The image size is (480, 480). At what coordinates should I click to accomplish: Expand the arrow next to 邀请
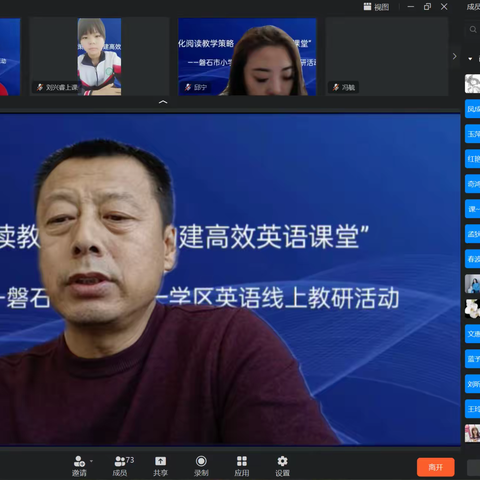coord(91,461)
